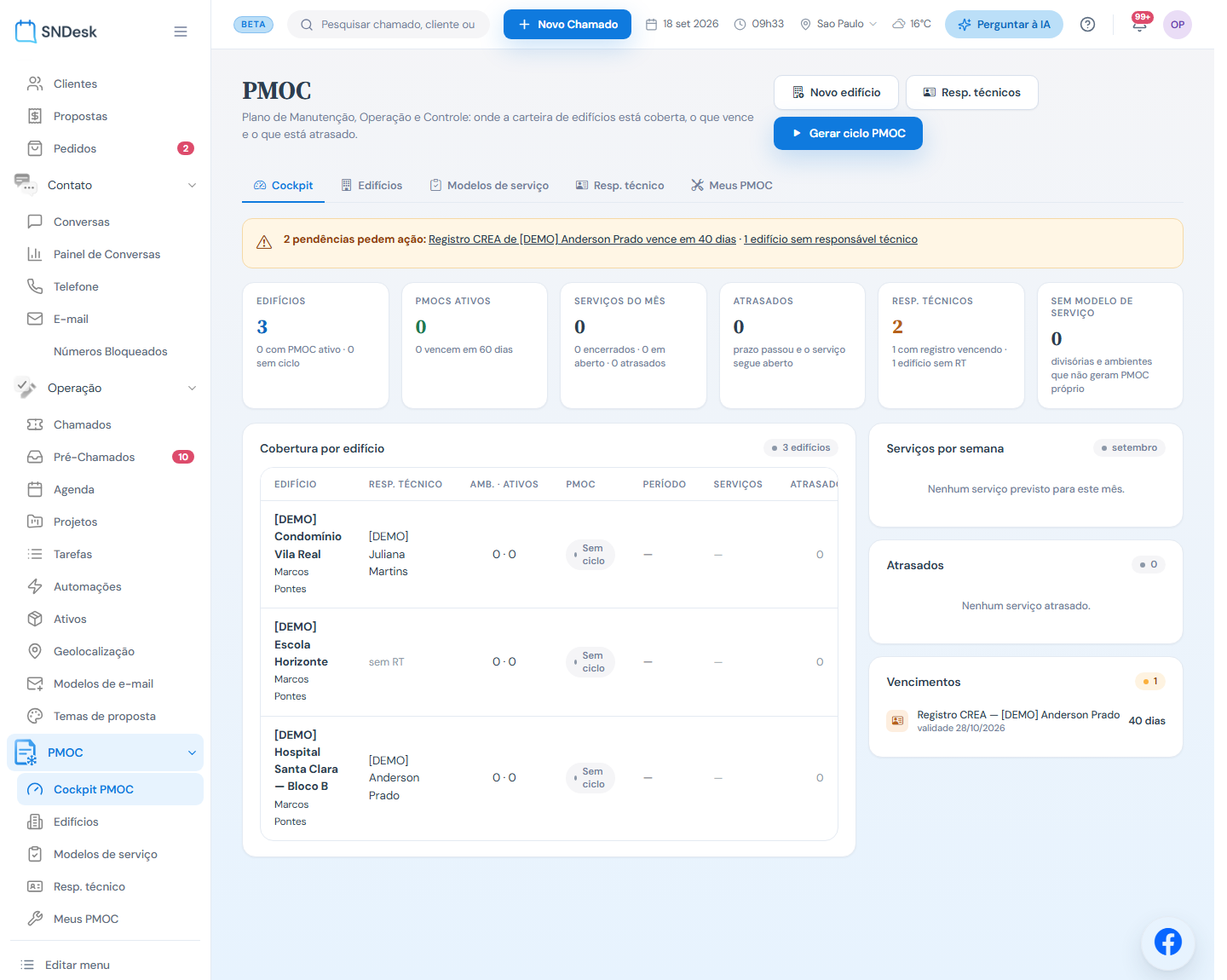Viewport: 1227px width, 980px height.
Task: Open Automações in the sidebar
Action: (111, 586)
